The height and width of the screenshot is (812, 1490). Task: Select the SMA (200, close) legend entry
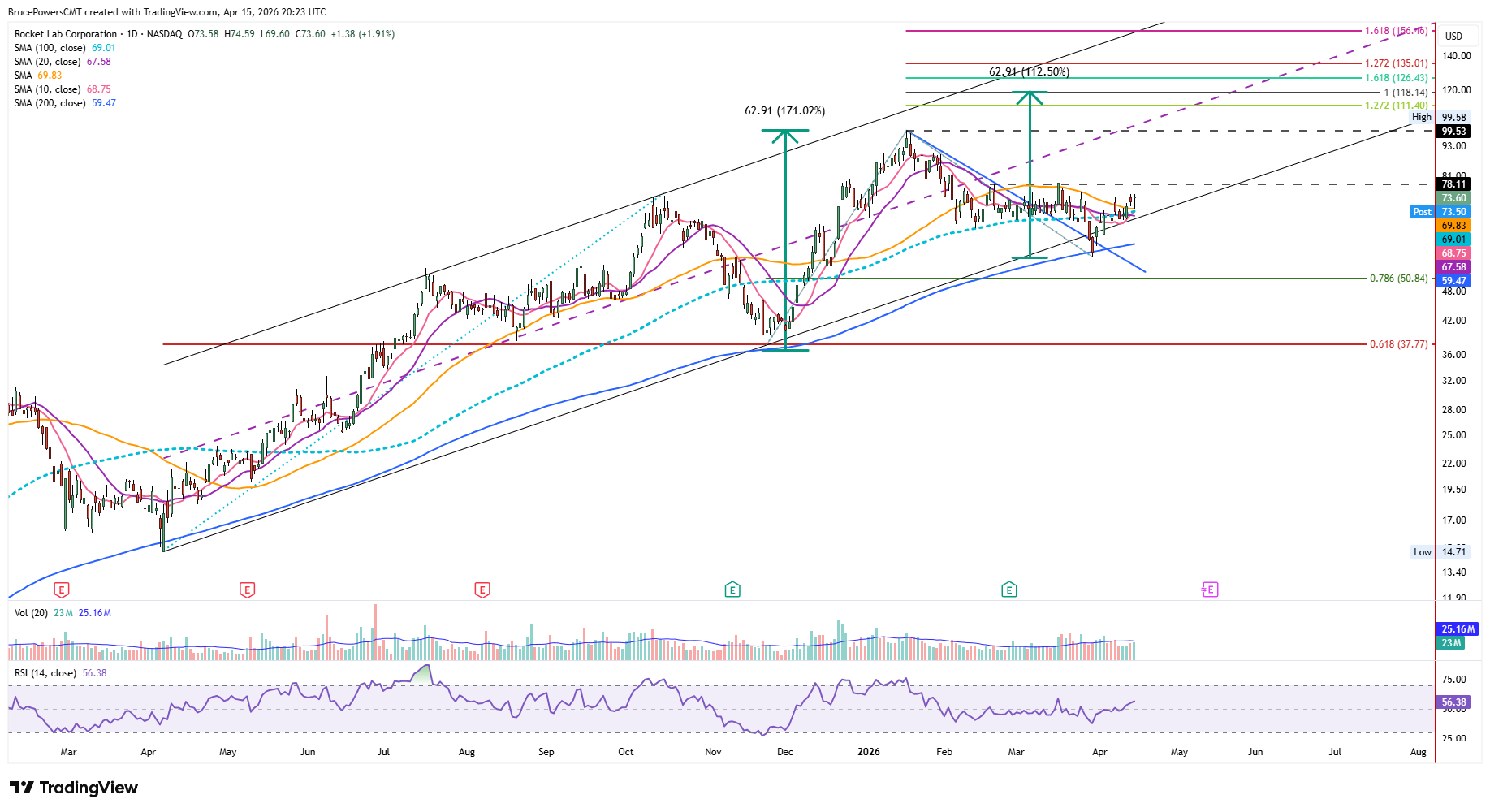[65, 103]
